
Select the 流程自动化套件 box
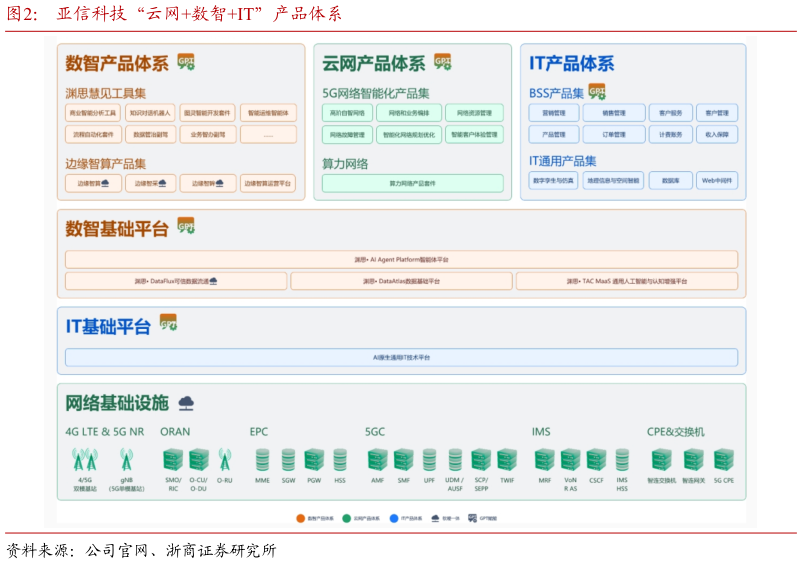(93, 134)
